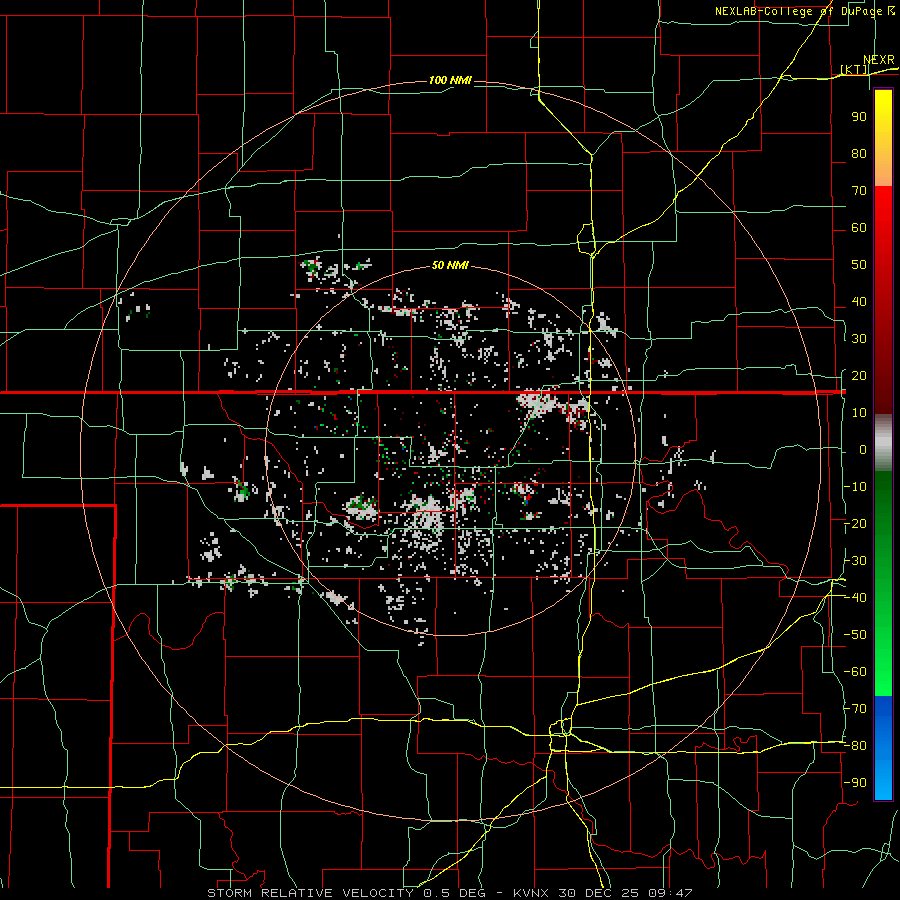
Task: Click the 20 value on the scale
Action: 859,376
